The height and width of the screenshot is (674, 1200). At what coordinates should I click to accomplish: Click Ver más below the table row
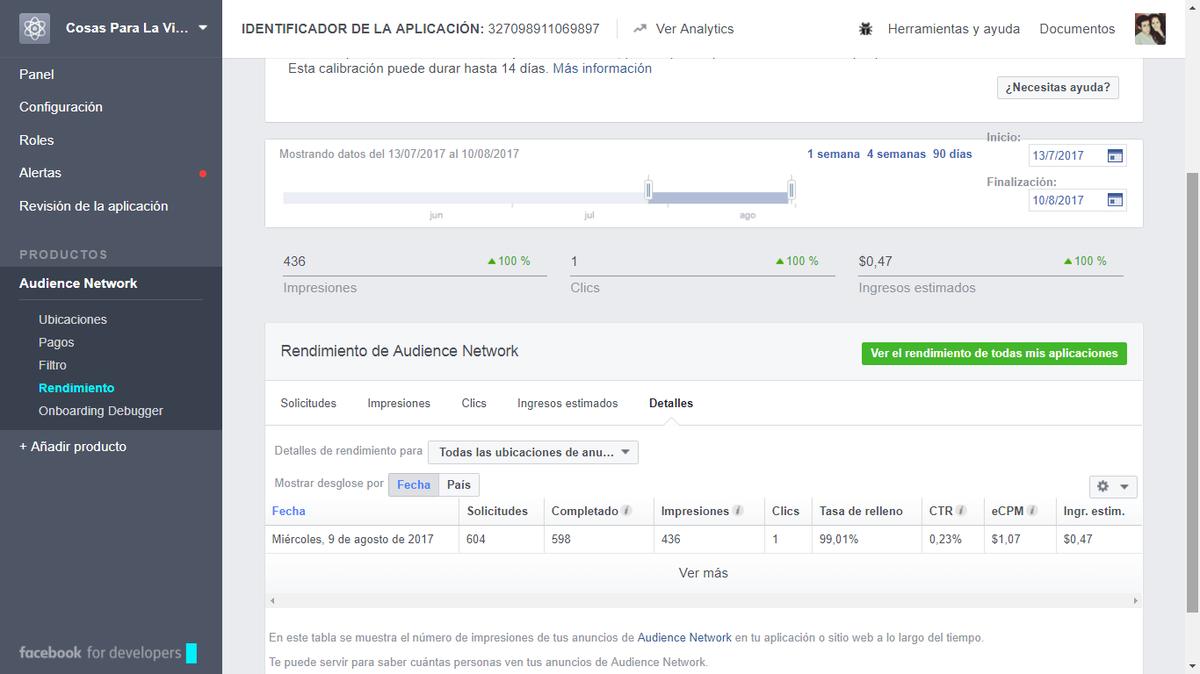coord(703,573)
